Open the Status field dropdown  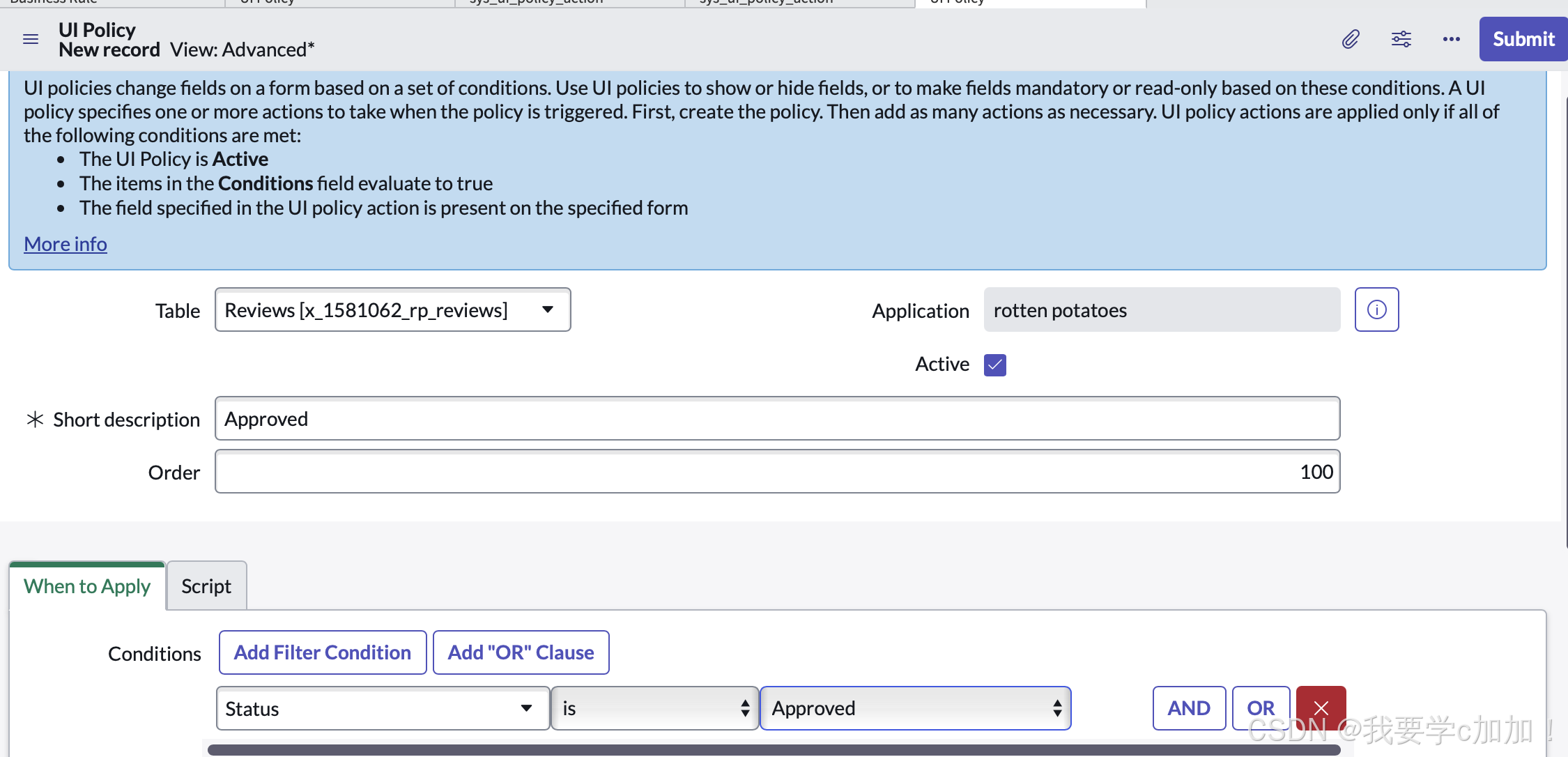pos(382,708)
